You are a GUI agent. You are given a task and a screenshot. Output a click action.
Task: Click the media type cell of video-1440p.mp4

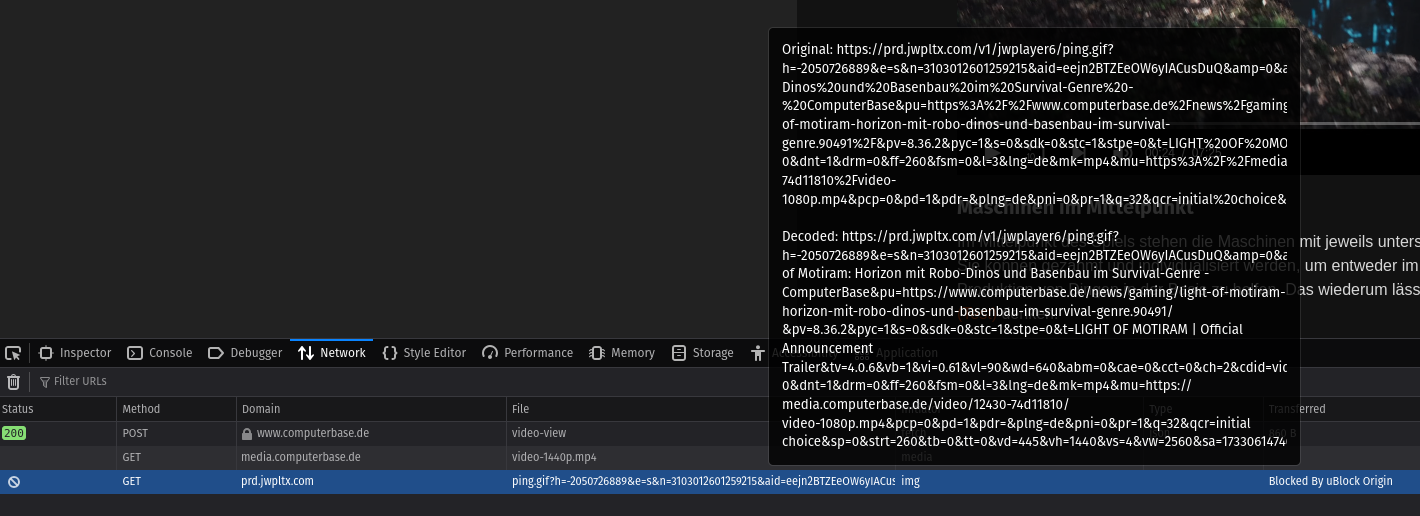click(x=917, y=457)
